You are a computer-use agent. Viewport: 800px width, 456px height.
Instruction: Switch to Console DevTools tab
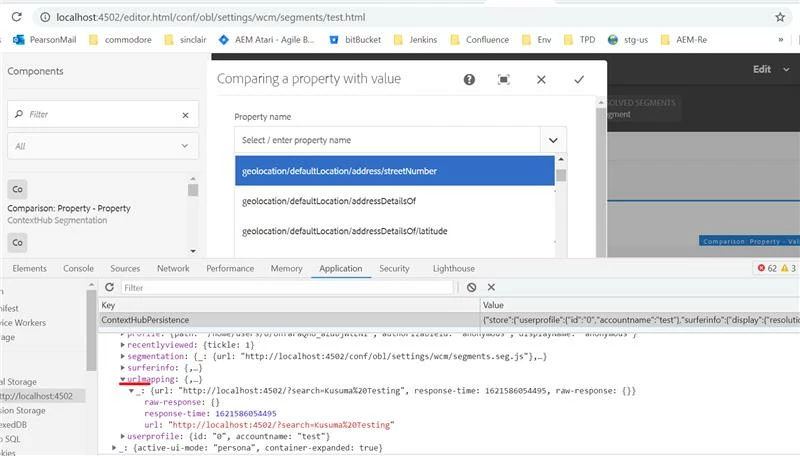click(x=79, y=268)
